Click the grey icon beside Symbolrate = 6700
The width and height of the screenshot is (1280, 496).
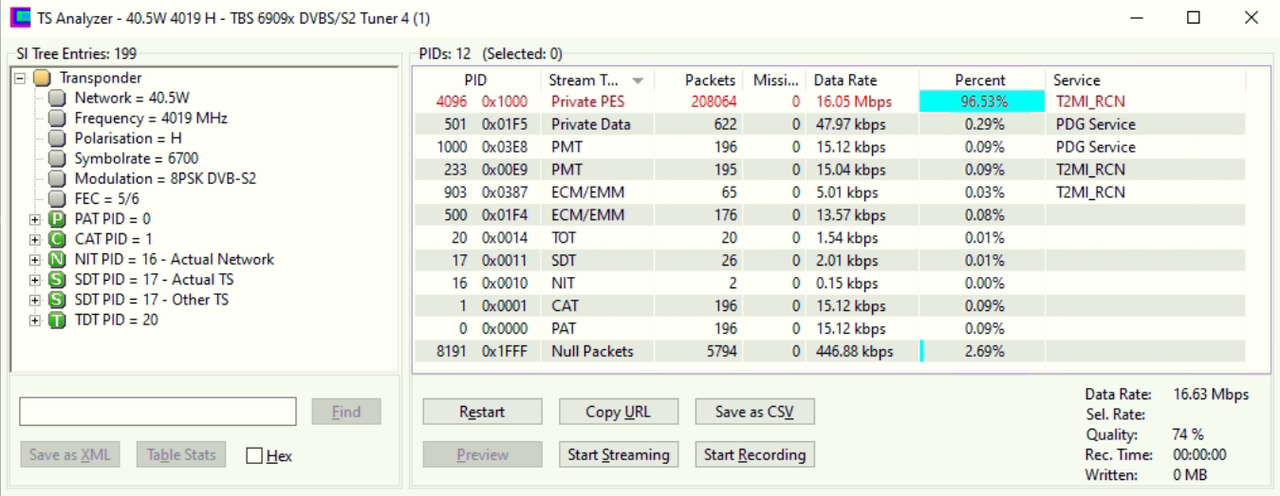tap(56, 158)
